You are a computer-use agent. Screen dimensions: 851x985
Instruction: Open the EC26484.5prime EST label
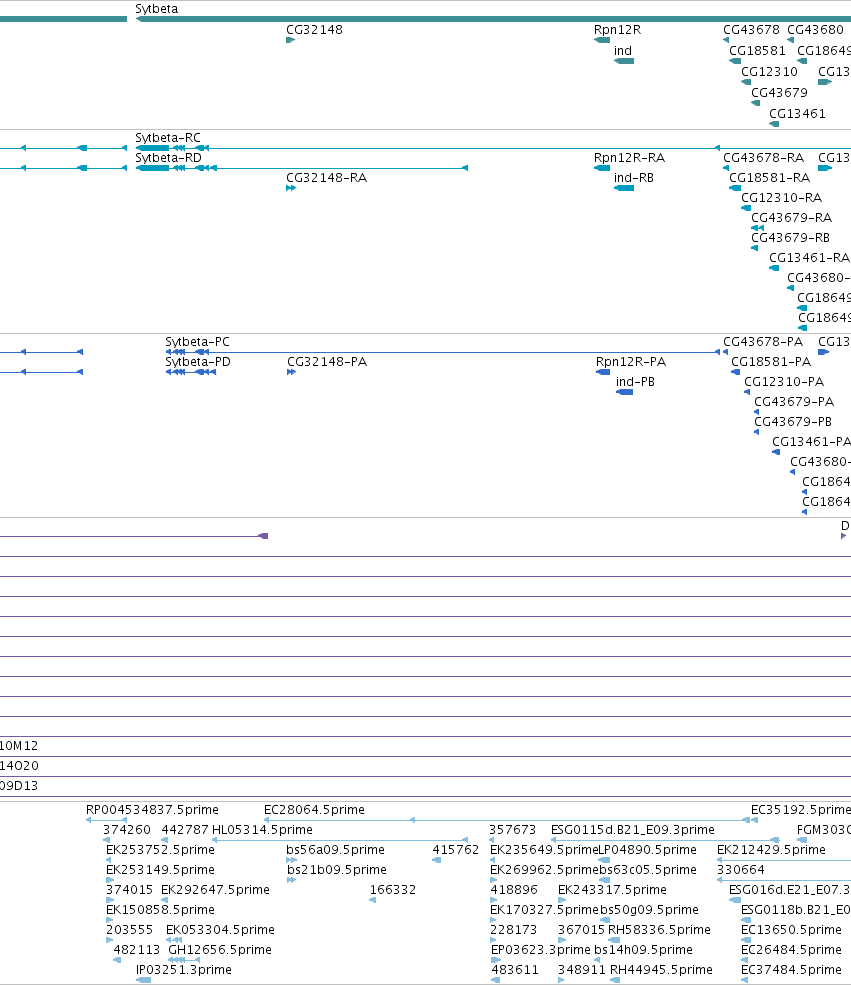[791, 950]
